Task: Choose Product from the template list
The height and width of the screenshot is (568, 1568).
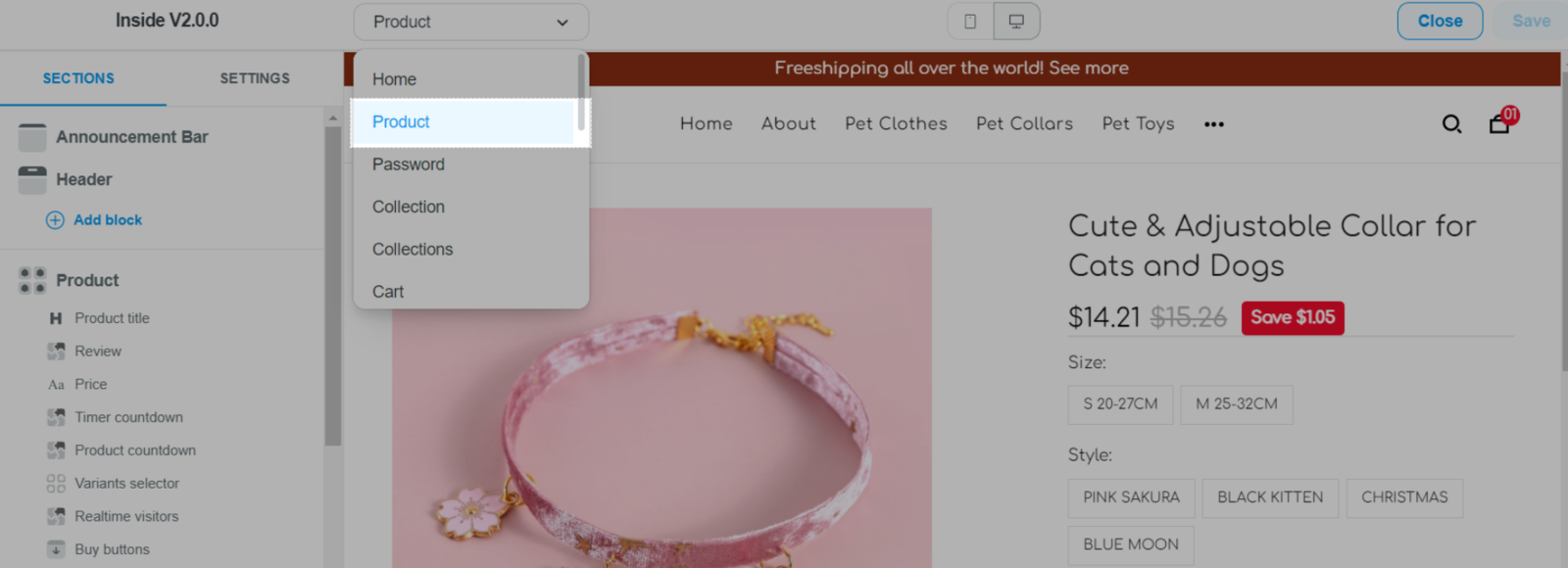Action: coord(465,122)
